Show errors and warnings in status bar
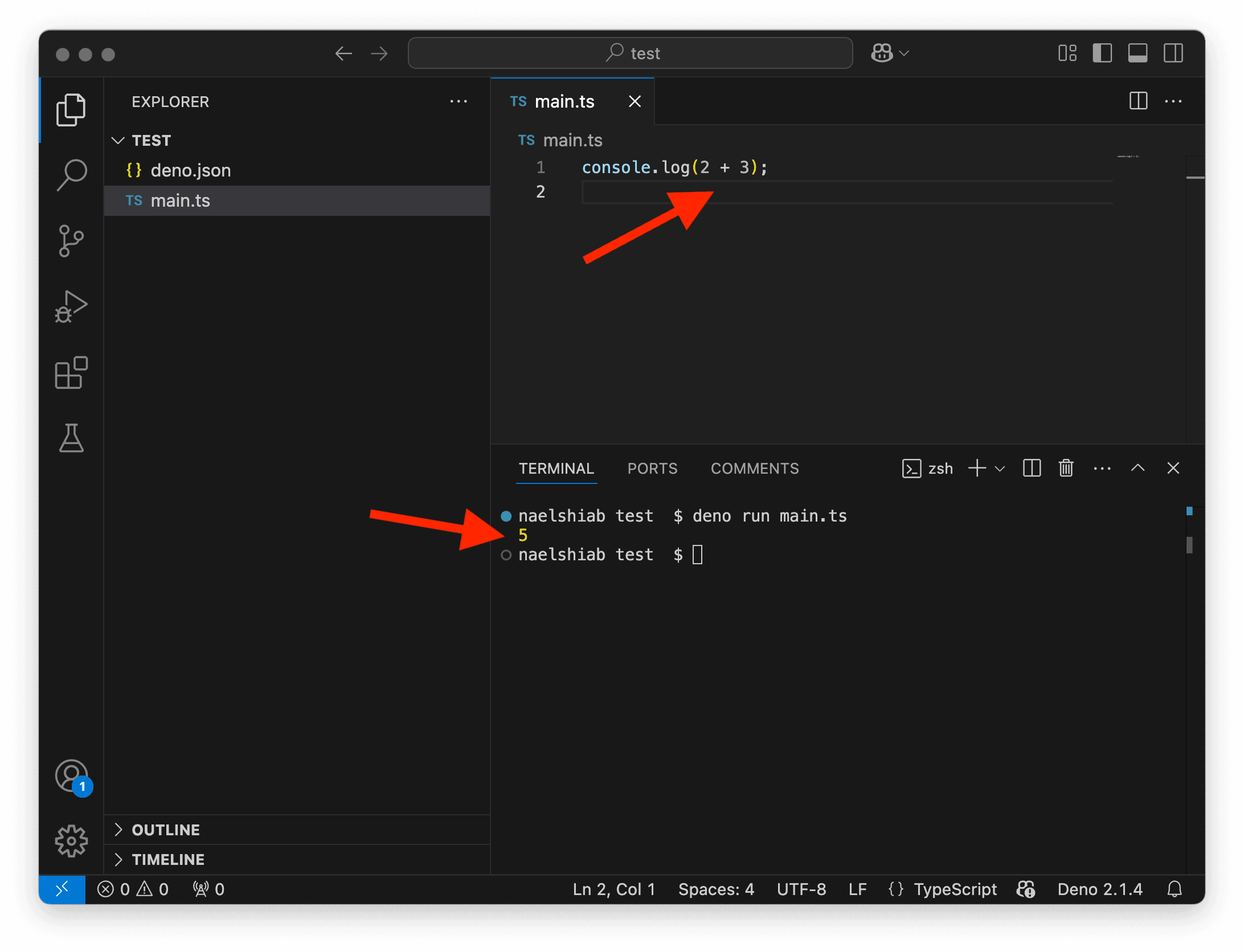Image resolution: width=1244 pixels, height=952 pixels. 133,889
